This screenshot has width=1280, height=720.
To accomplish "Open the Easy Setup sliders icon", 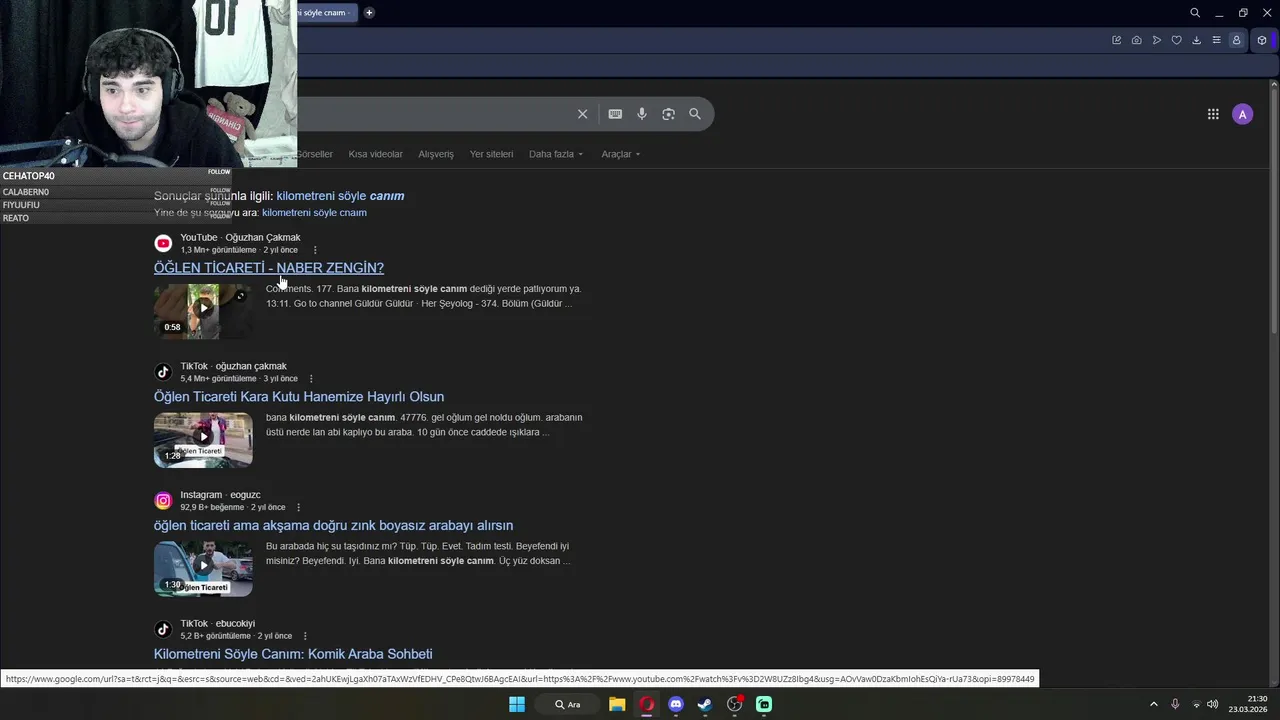I will click(x=1216, y=40).
